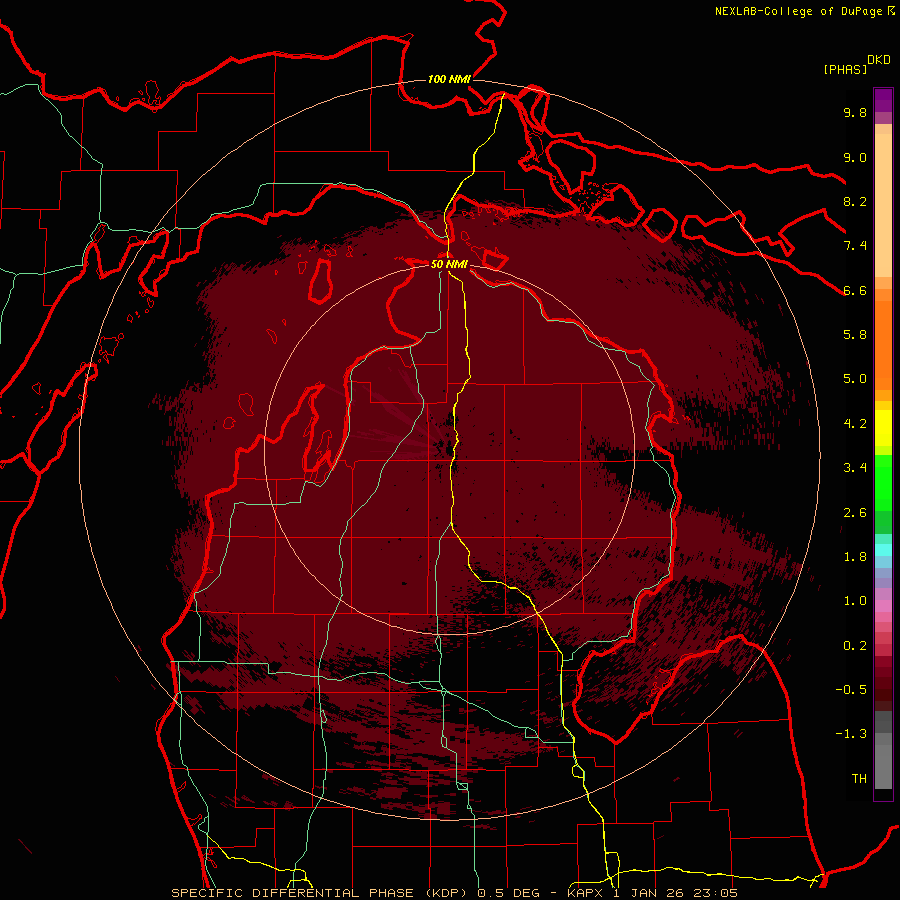This screenshot has height=900, width=900.
Task: Click the KAPX station identifier in the caption
Action: pyautogui.click(x=586, y=893)
